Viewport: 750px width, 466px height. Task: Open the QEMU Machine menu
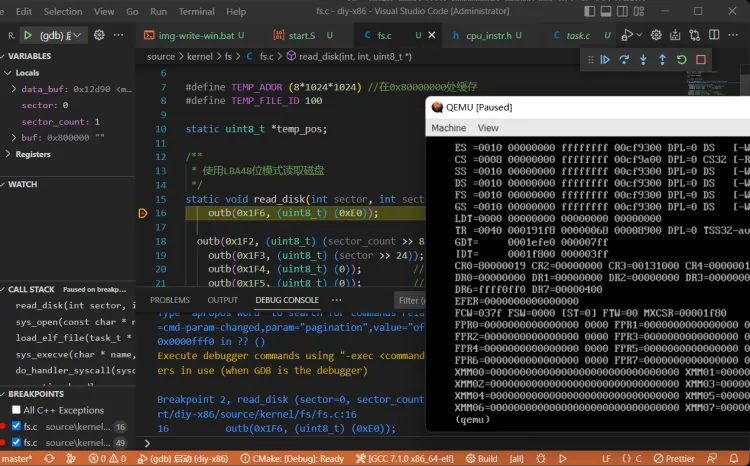pos(448,128)
